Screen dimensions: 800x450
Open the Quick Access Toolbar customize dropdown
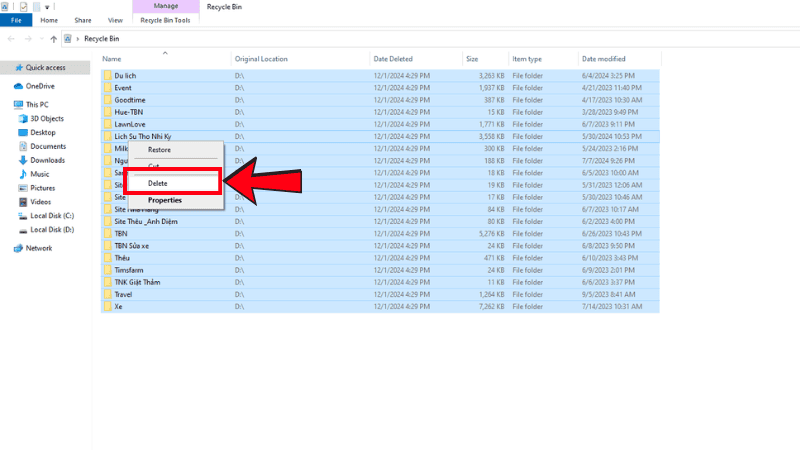[x=47, y=6]
